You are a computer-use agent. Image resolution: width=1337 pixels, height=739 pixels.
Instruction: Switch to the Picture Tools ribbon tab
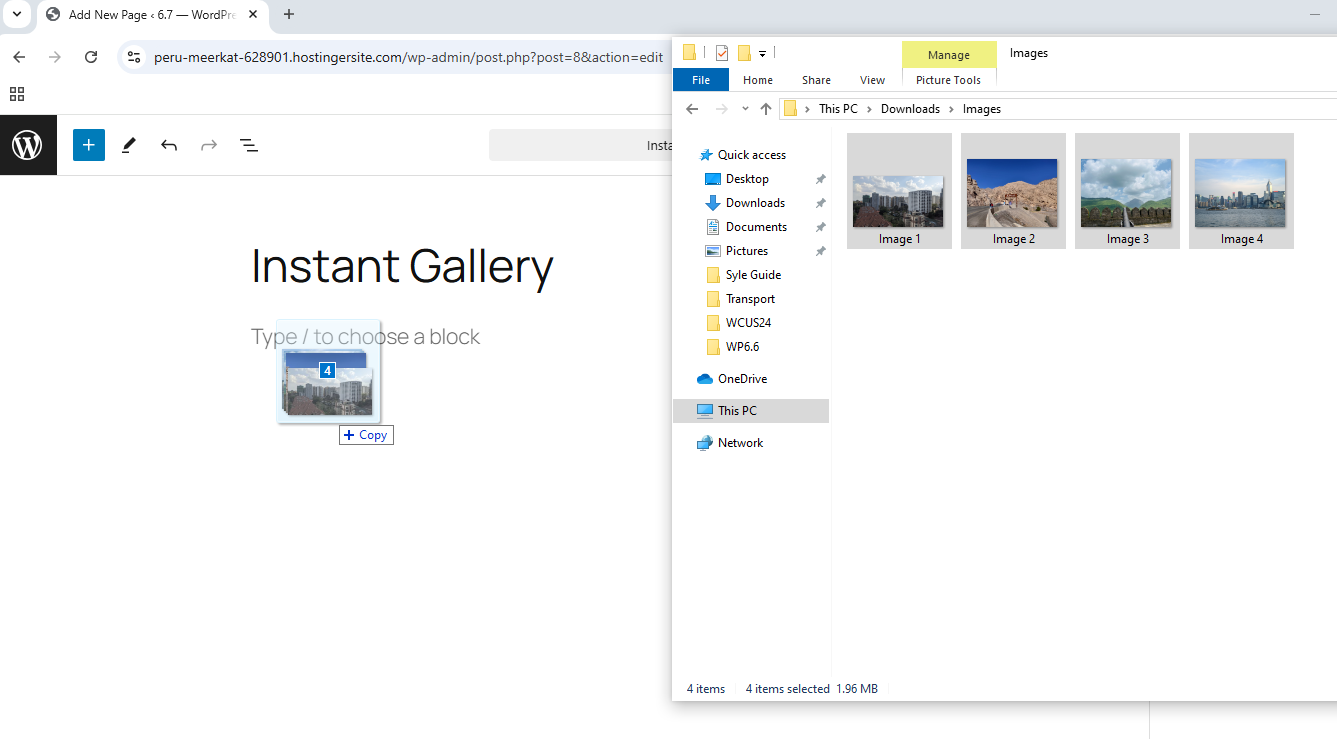coord(948,79)
